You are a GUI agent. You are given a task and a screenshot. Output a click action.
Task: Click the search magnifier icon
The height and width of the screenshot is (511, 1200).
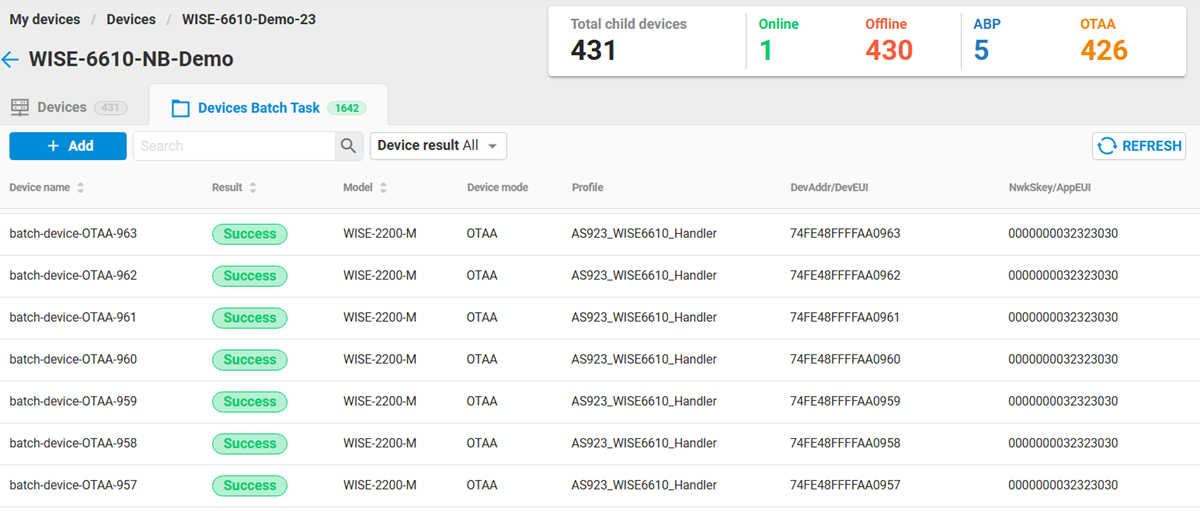tap(348, 146)
